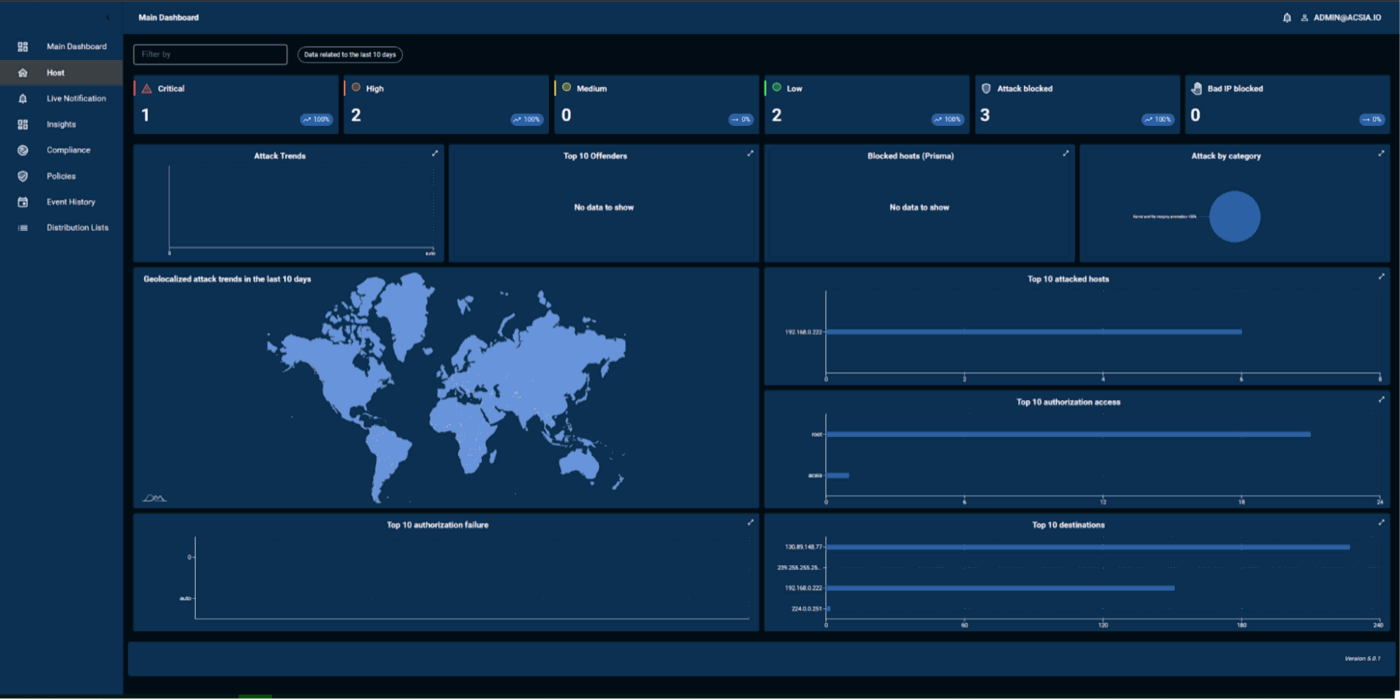Screen dimensions: 1400x699
Task: Click the Critical card 100% trend badge
Action: 316,119
